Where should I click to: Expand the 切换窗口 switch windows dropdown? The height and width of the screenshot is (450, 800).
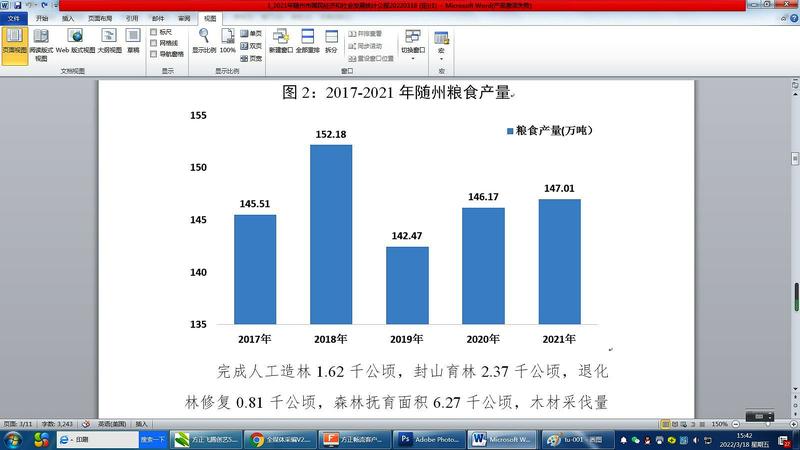coord(413,44)
